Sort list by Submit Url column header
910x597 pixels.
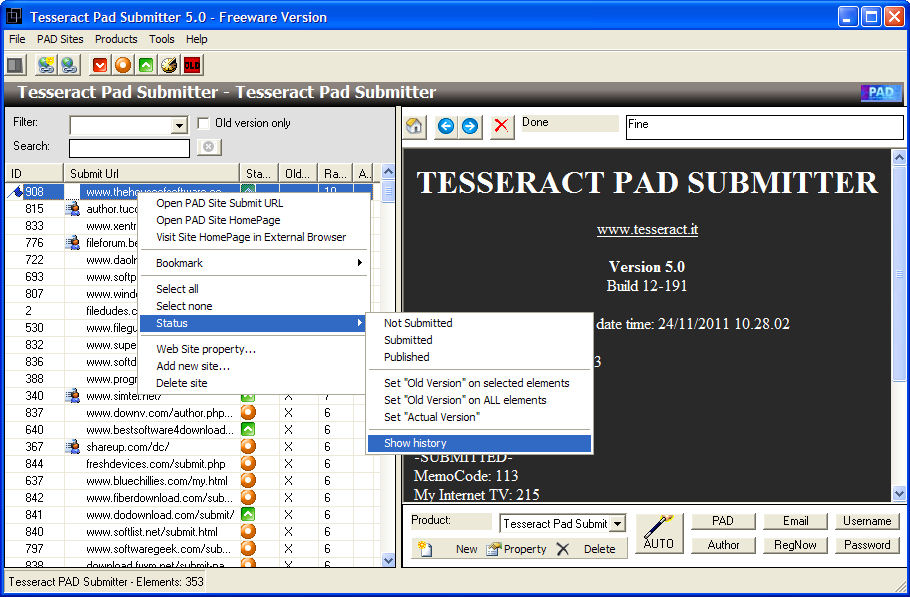[x=151, y=173]
